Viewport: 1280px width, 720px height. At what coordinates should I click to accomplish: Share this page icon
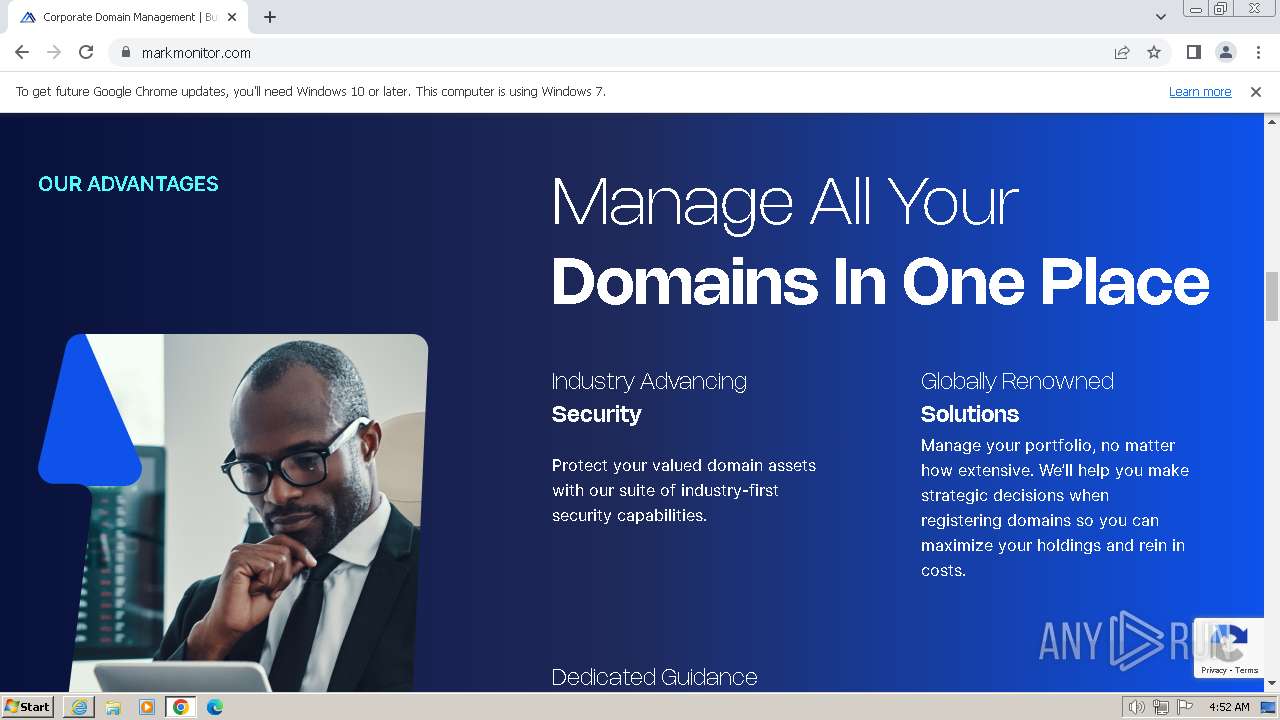[1122, 52]
